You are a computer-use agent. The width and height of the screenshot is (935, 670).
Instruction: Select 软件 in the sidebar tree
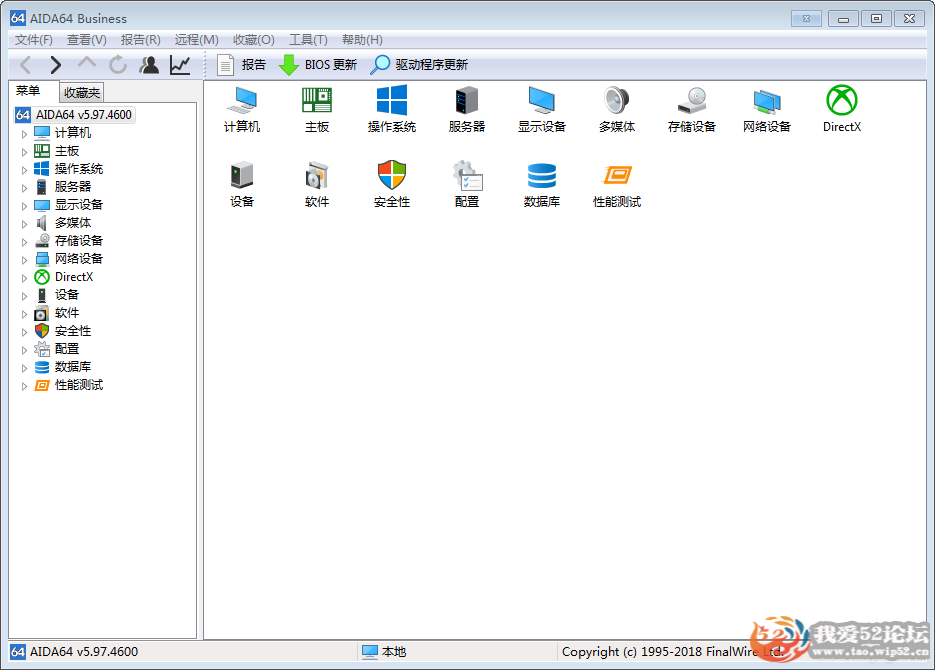pos(67,312)
